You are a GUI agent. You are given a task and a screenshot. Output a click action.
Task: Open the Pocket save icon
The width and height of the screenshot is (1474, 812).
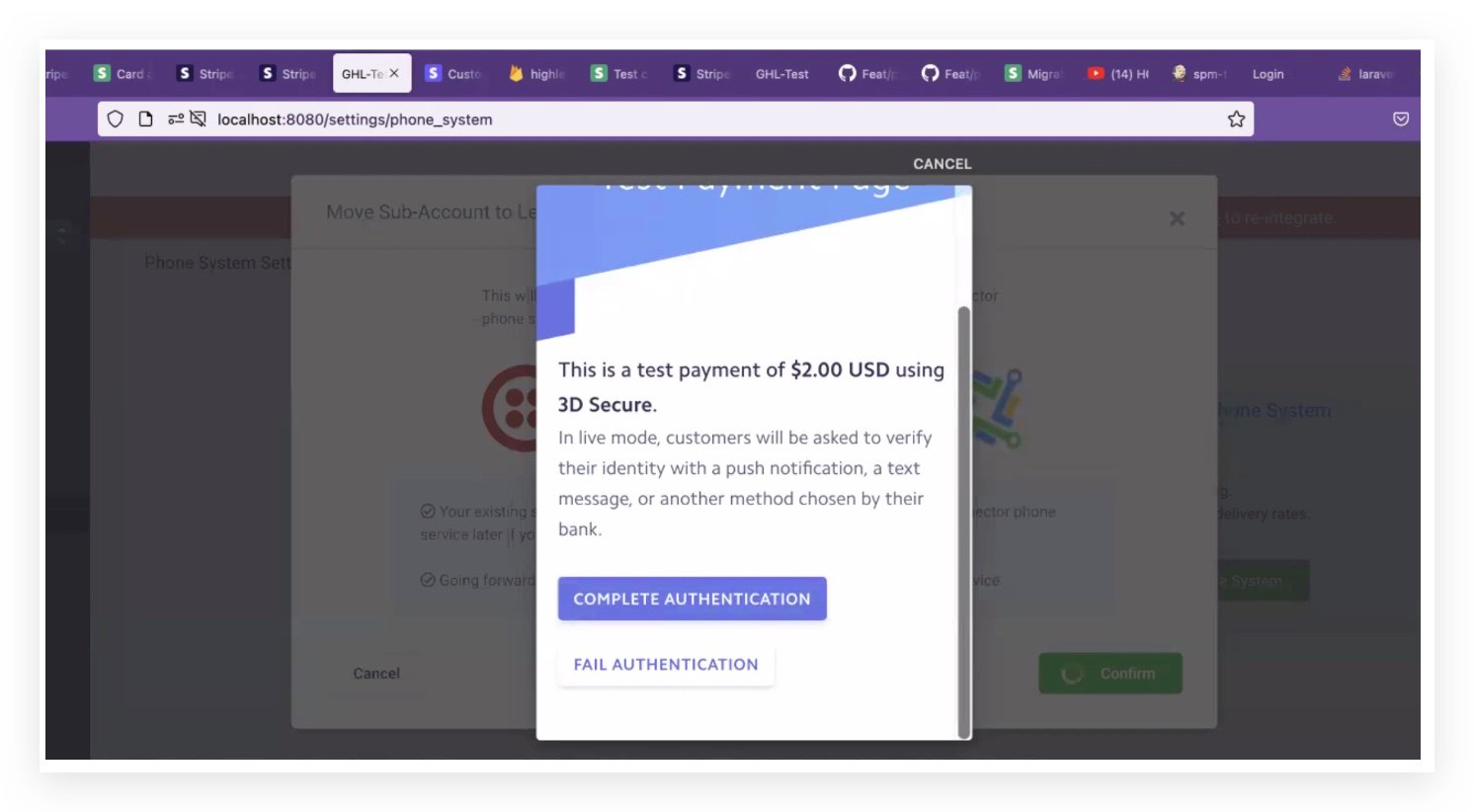tap(1401, 120)
